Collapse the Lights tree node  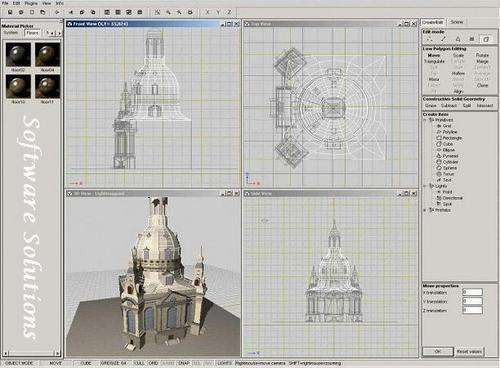425,186
